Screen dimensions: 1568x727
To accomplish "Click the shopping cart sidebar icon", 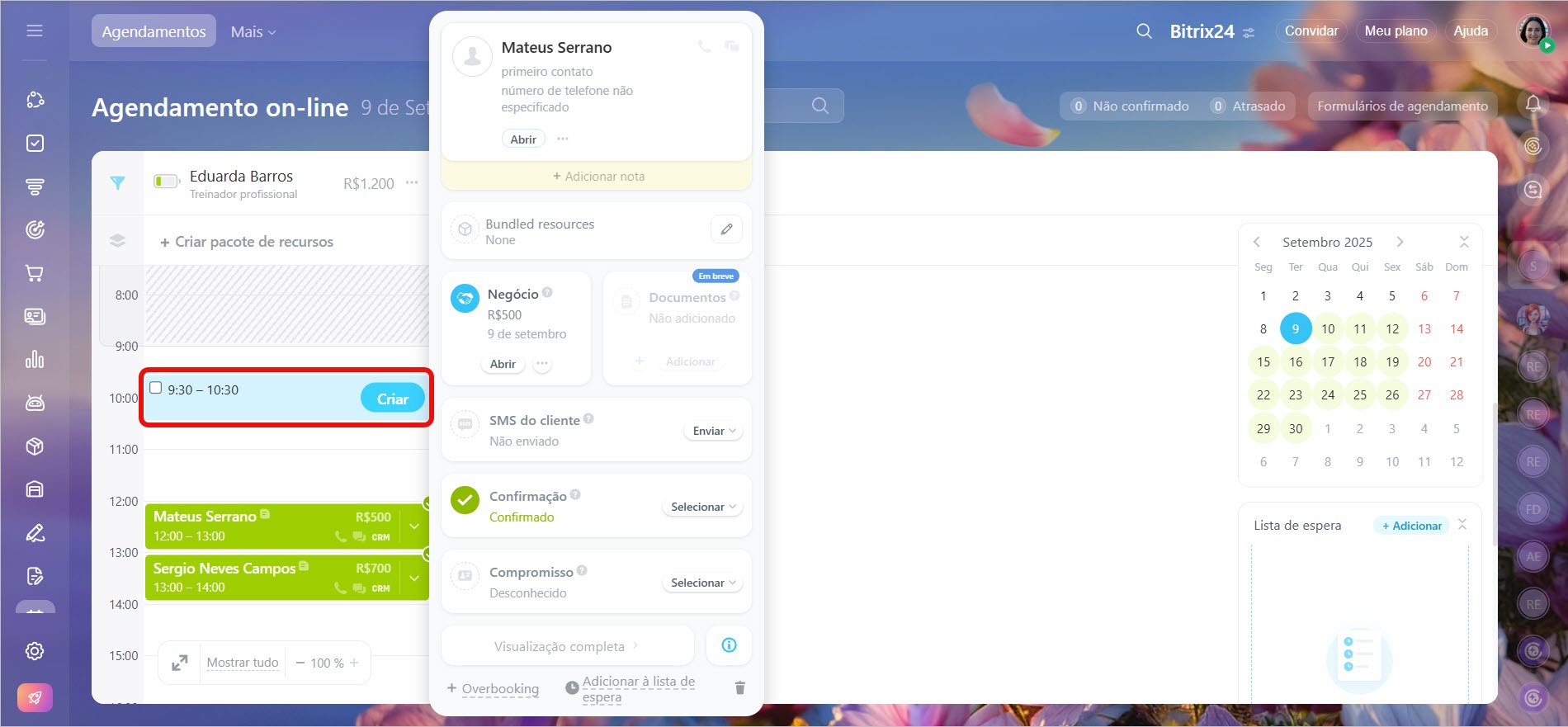I will pyautogui.click(x=35, y=273).
